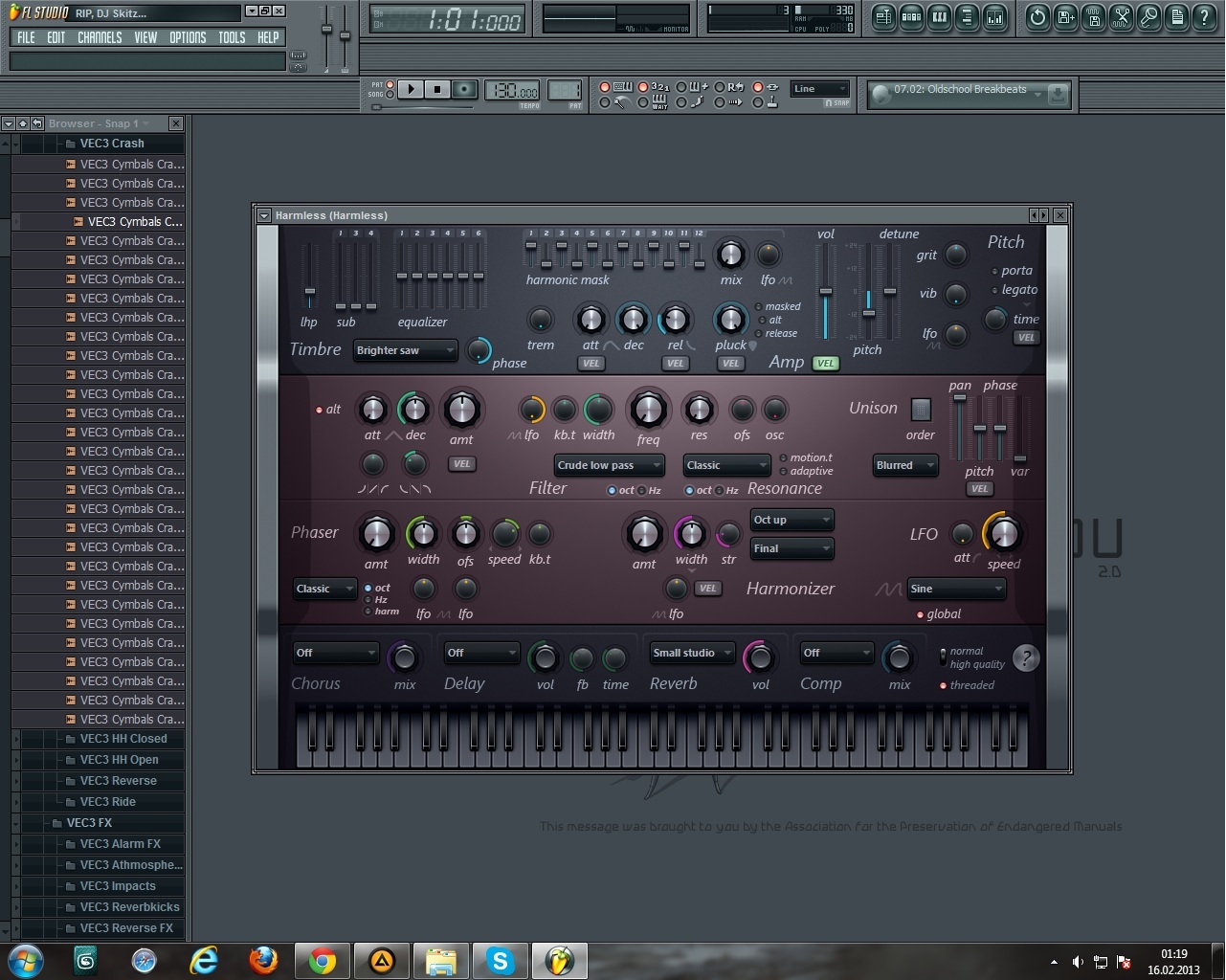Open the Classic resonance type dropdown

pyautogui.click(x=727, y=465)
